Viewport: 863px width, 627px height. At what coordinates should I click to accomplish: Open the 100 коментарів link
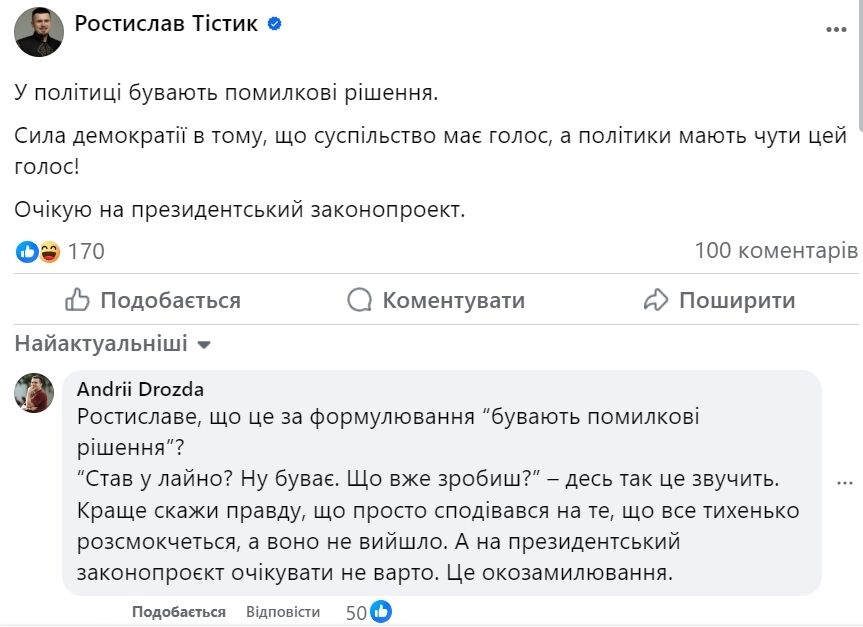tap(775, 252)
